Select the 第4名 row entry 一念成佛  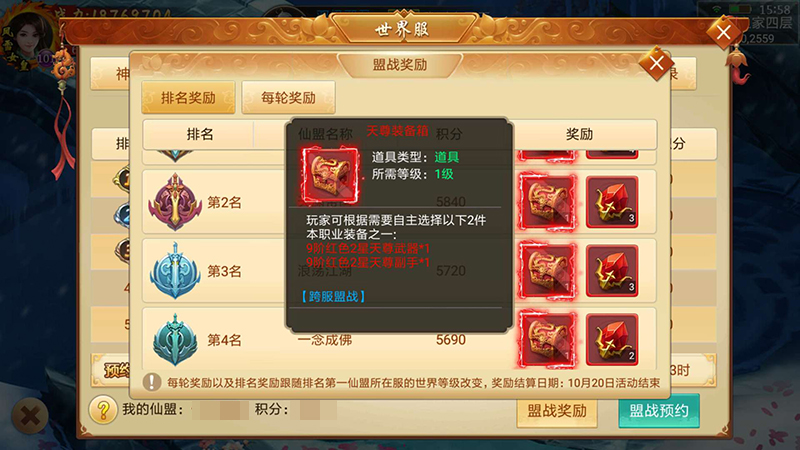coord(325,340)
